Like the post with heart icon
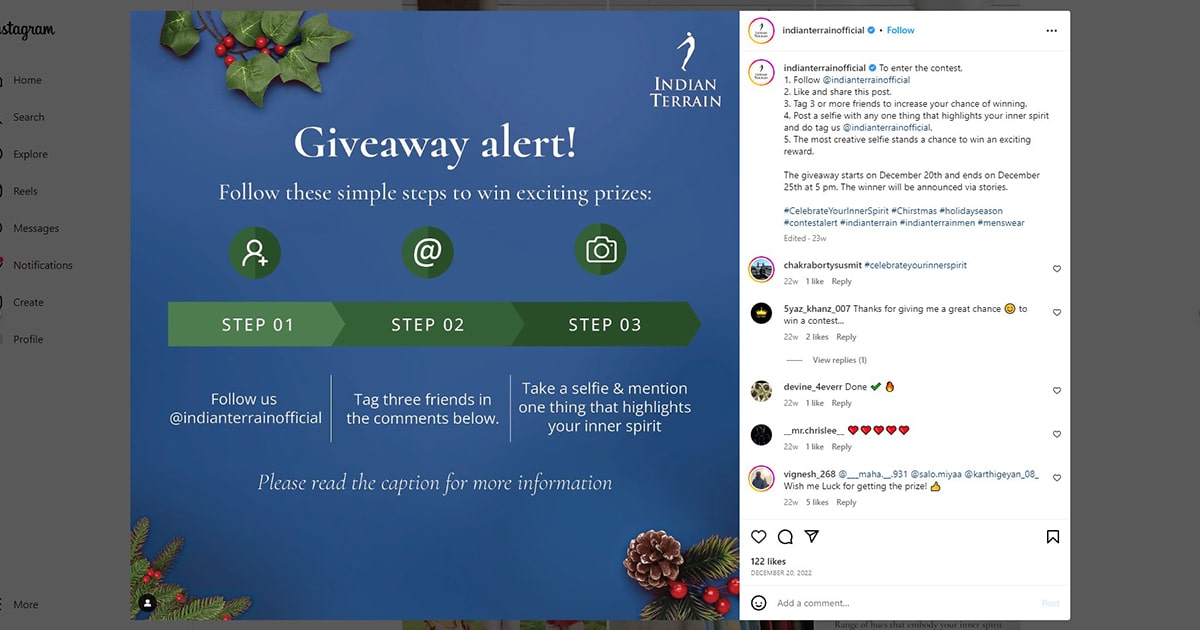Viewport: 1200px width, 630px height. point(759,537)
